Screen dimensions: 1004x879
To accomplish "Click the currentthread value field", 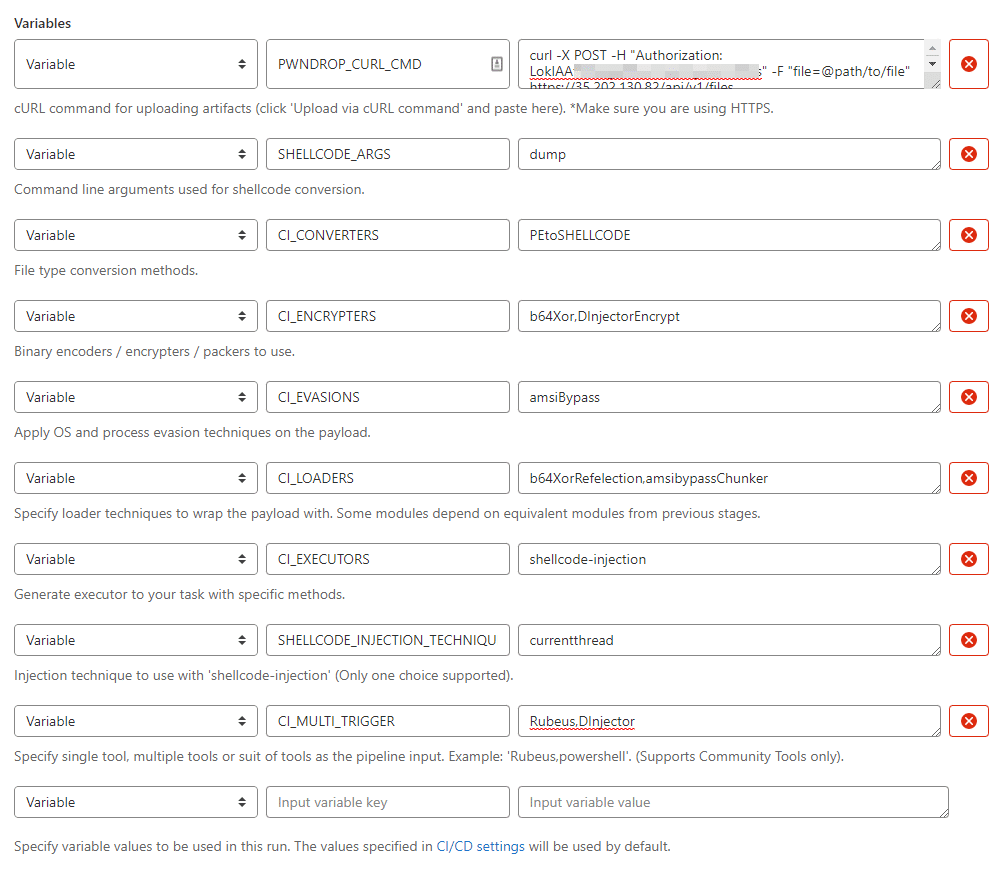I will pyautogui.click(x=728, y=640).
